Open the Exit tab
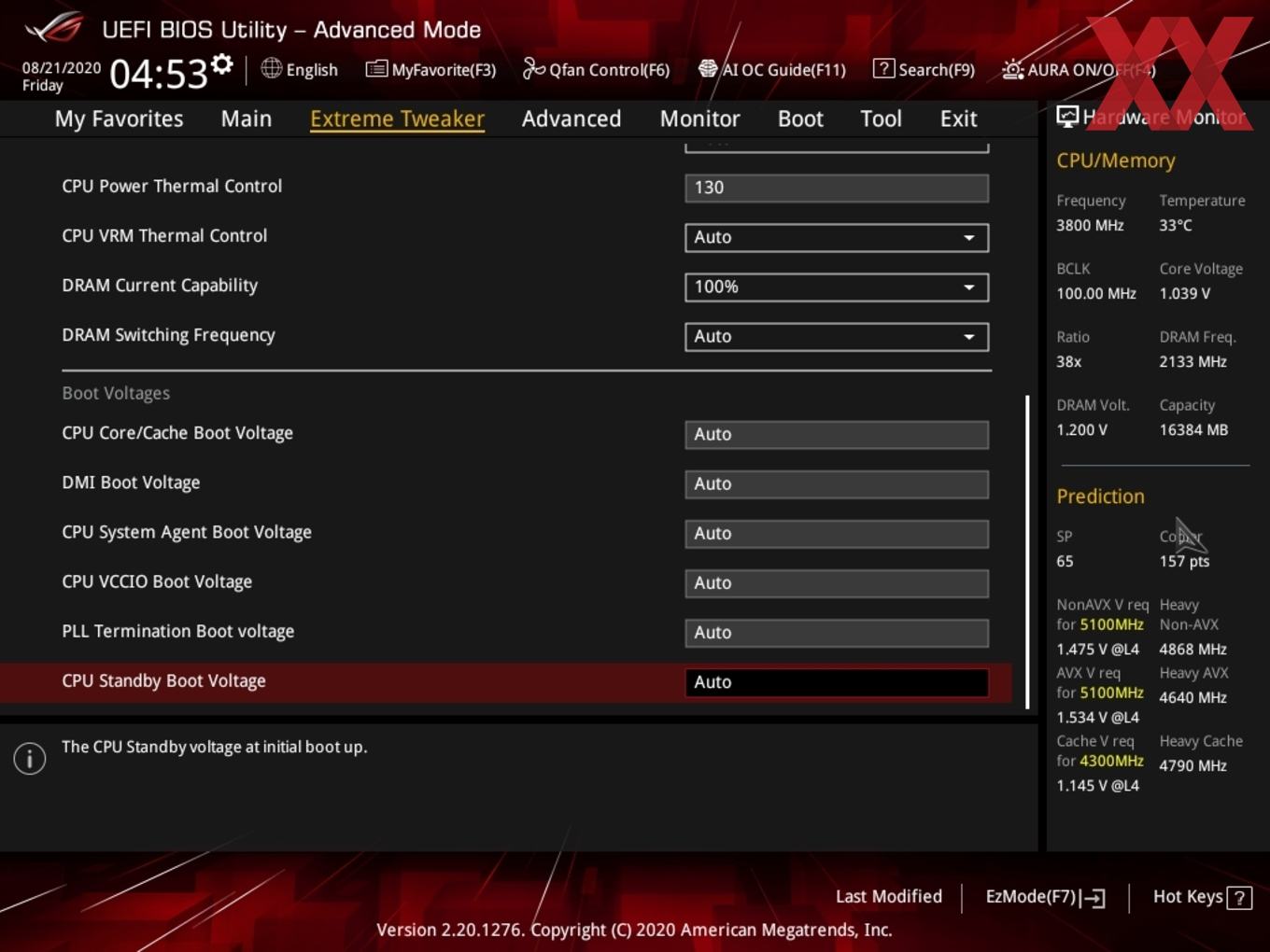 click(x=958, y=119)
